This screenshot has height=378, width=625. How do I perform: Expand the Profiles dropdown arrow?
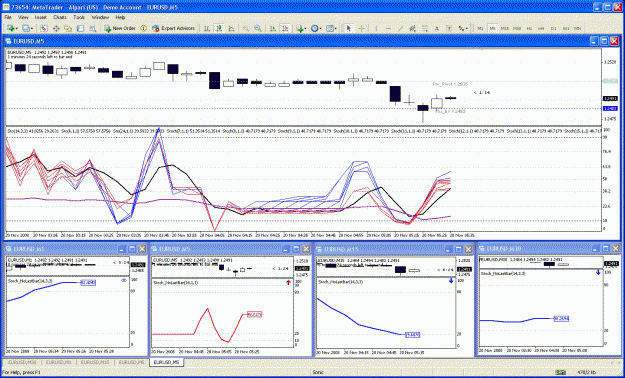32,28
